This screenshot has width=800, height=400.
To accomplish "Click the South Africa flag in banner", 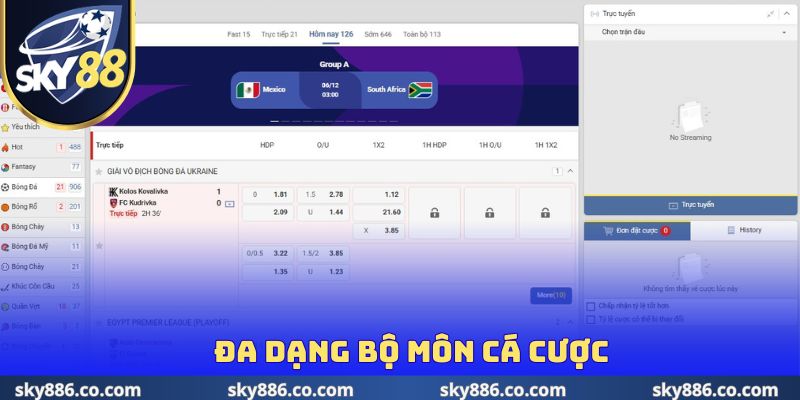I will coord(420,90).
